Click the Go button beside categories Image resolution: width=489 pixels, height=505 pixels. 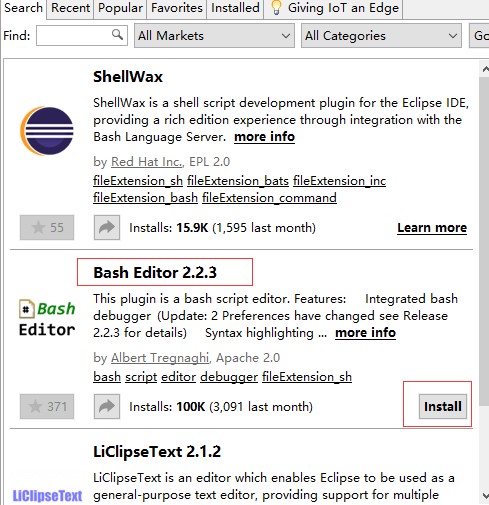[x=479, y=36]
